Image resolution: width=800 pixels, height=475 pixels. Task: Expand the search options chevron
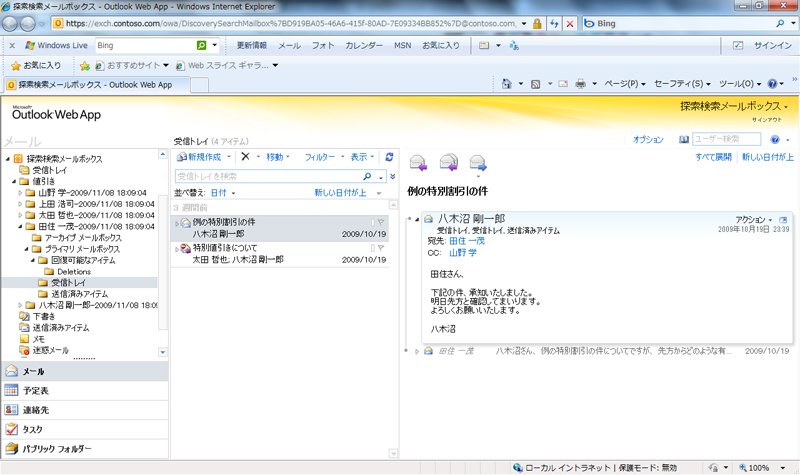point(392,177)
